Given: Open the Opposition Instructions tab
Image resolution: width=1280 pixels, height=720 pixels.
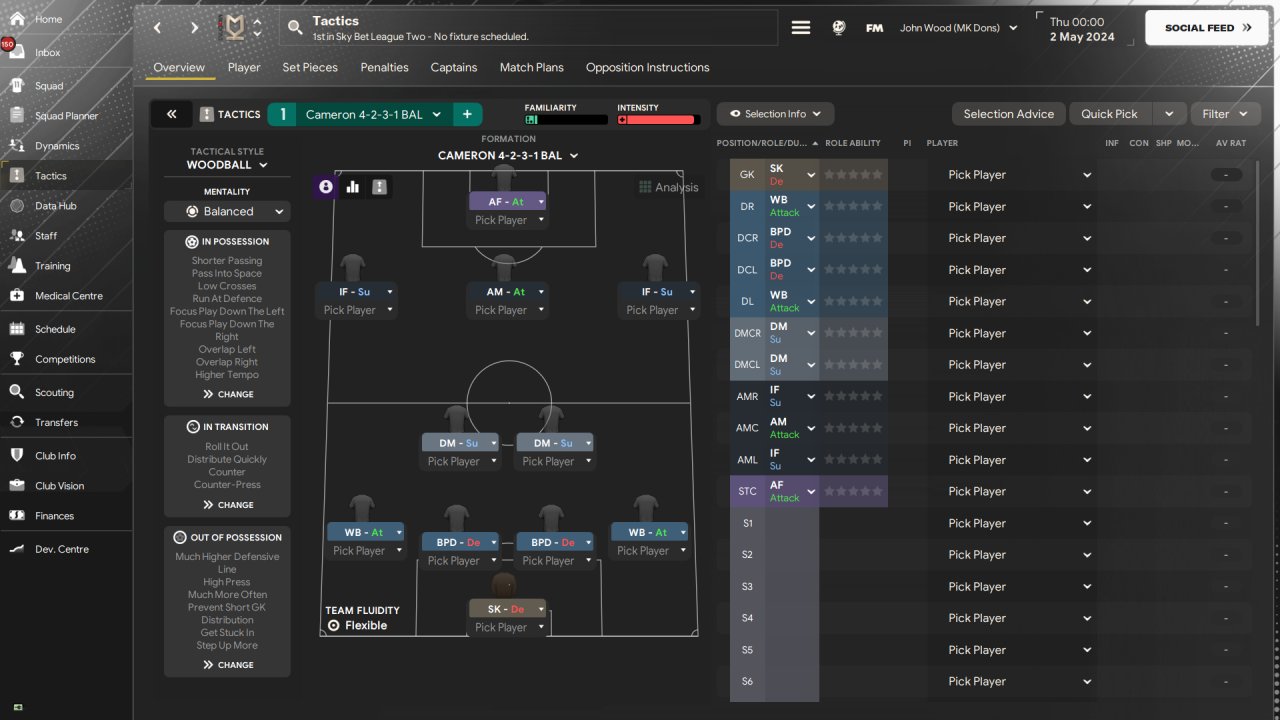Looking at the screenshot, I should 648,68.
